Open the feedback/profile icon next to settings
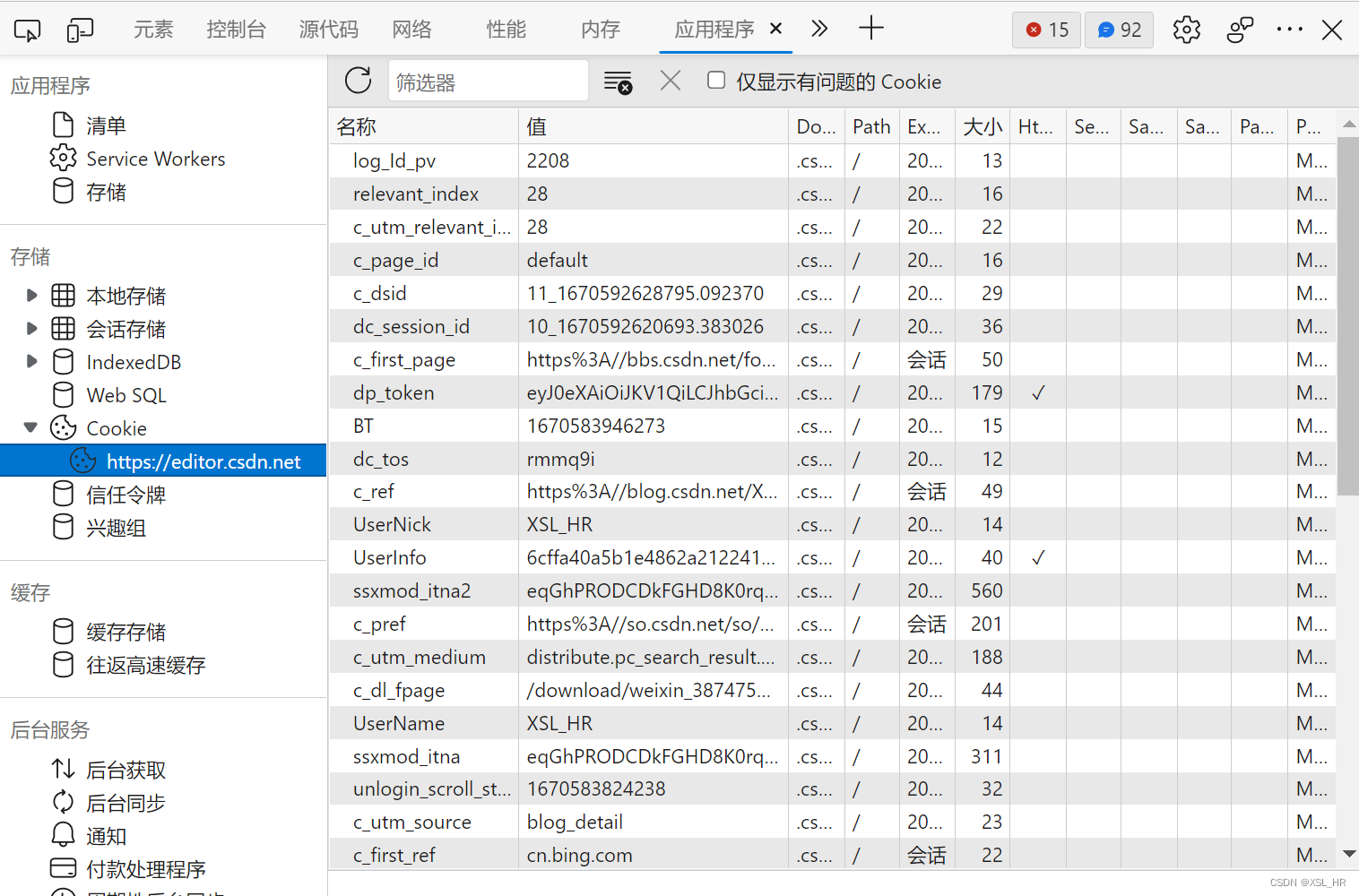The width and height of the screenshot is (1359, 896). tap(1240, 30)
